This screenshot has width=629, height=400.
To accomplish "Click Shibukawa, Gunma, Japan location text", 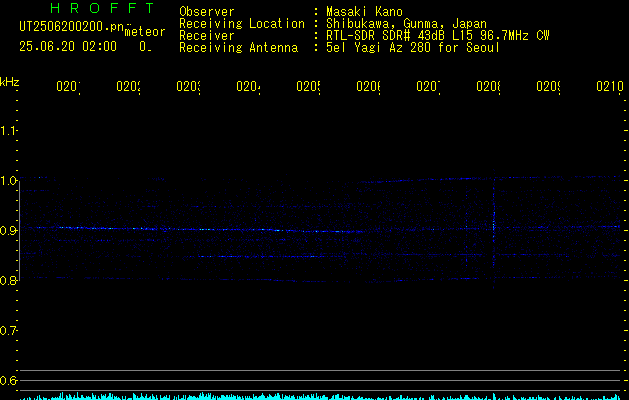I will (406, 23).
